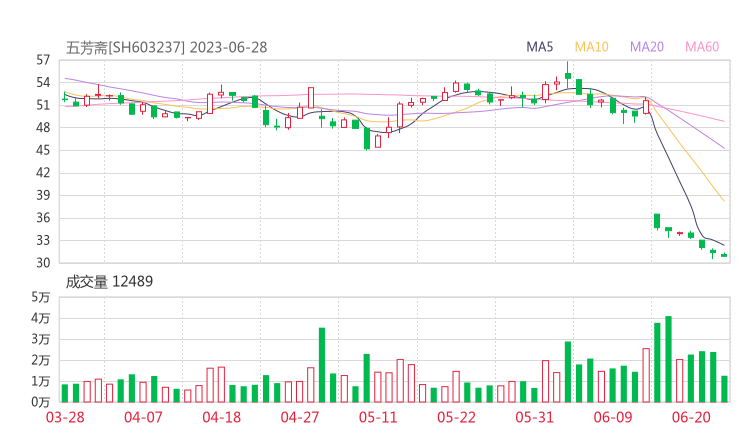Click the 05-11 date axis label
740x440 pixels.
(x=378, y=417)
